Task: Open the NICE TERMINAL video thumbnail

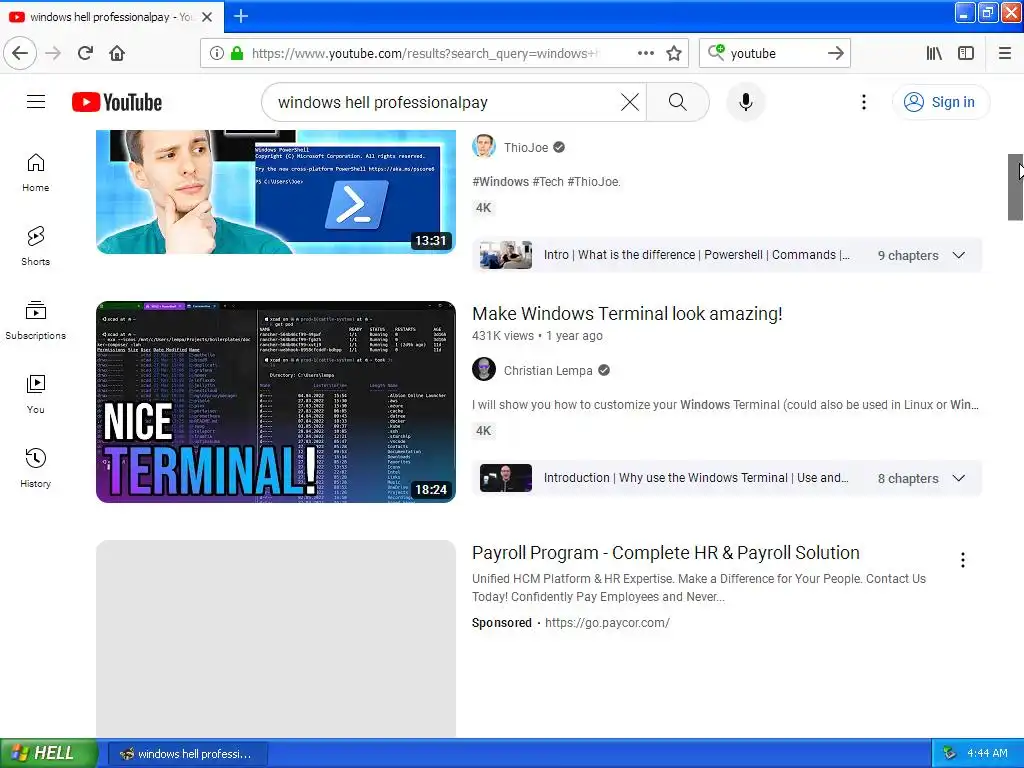Action: click(276, 402)
